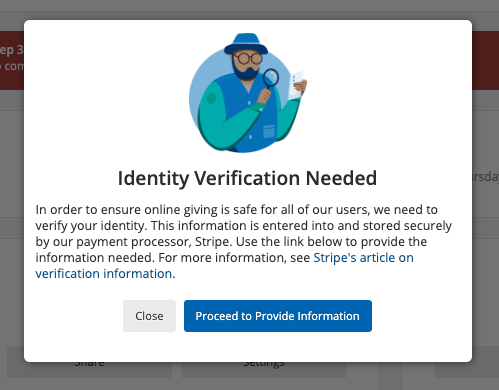
Task: Proceed to Provide Information
Action: click(x=278, y=316)
